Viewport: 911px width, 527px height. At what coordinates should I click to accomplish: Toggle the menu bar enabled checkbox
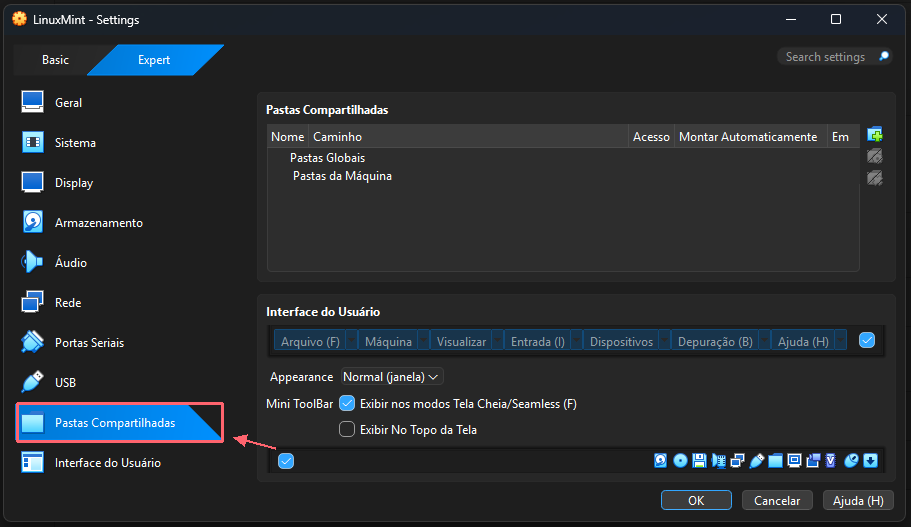point(867,340)
